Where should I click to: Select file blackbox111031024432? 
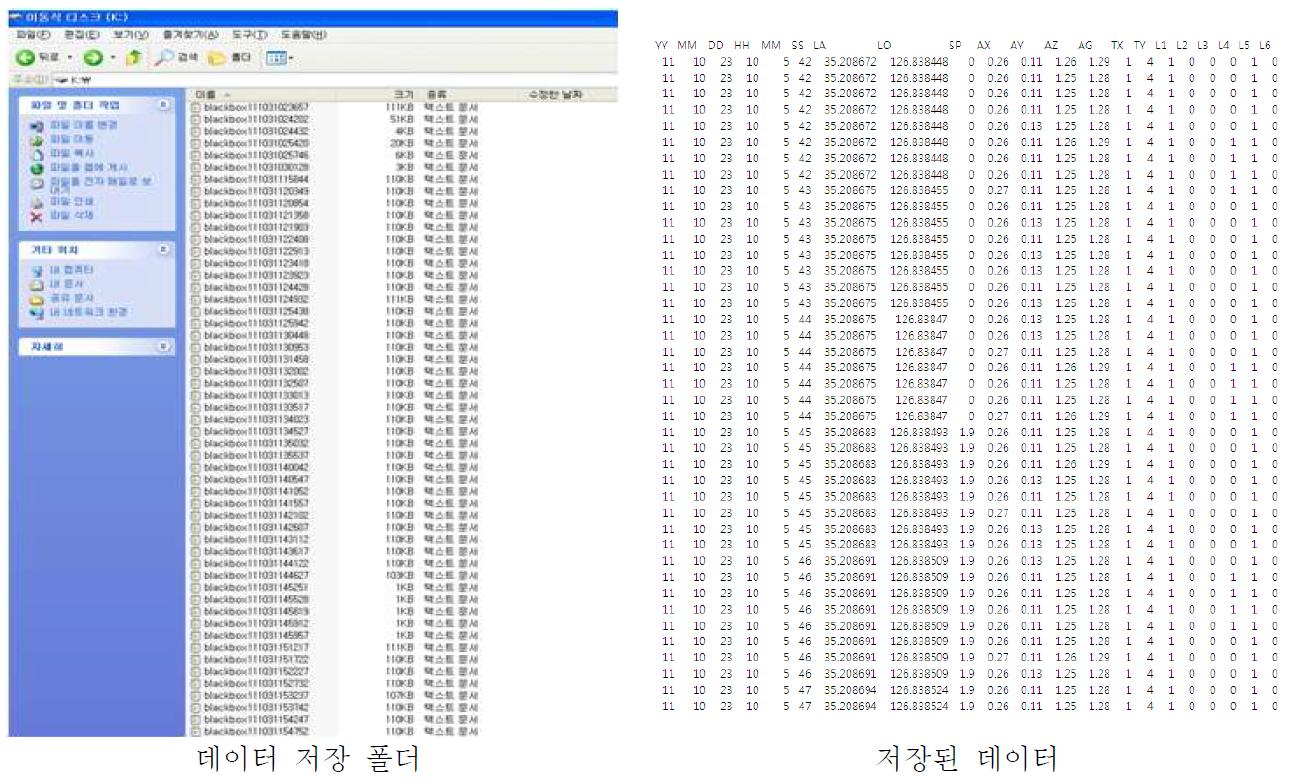[254, 131]
